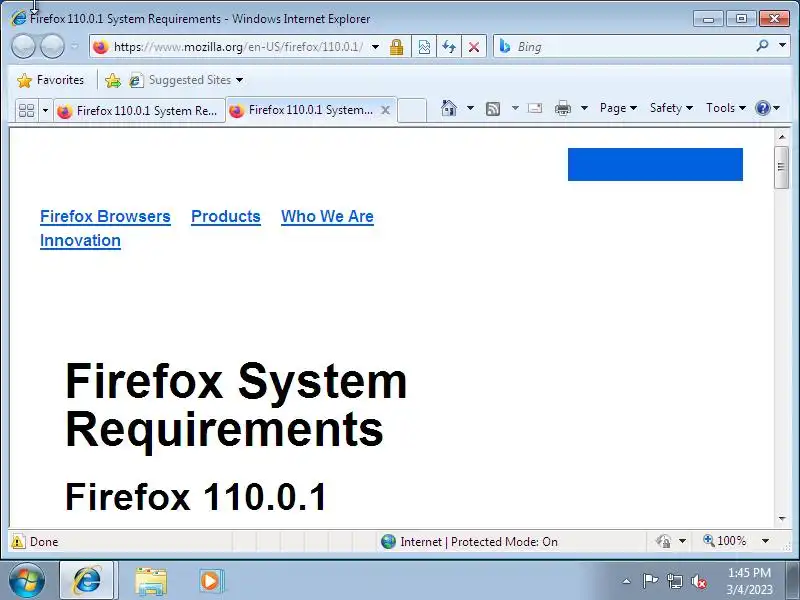The image size is (800, 600).
Task: Follow the Firefox Browsers link
Action: [x=105, y=216]
